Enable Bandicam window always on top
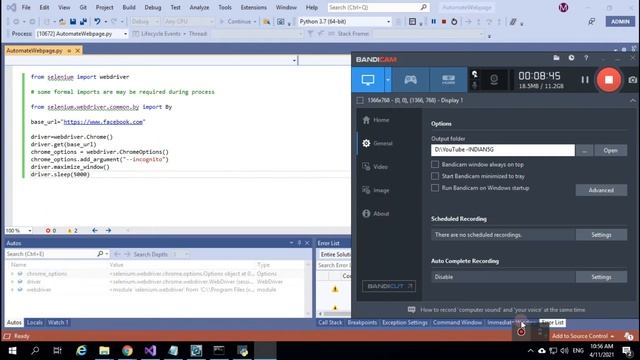The height and width of the screenshot is (360, 640). coord(435,164)
